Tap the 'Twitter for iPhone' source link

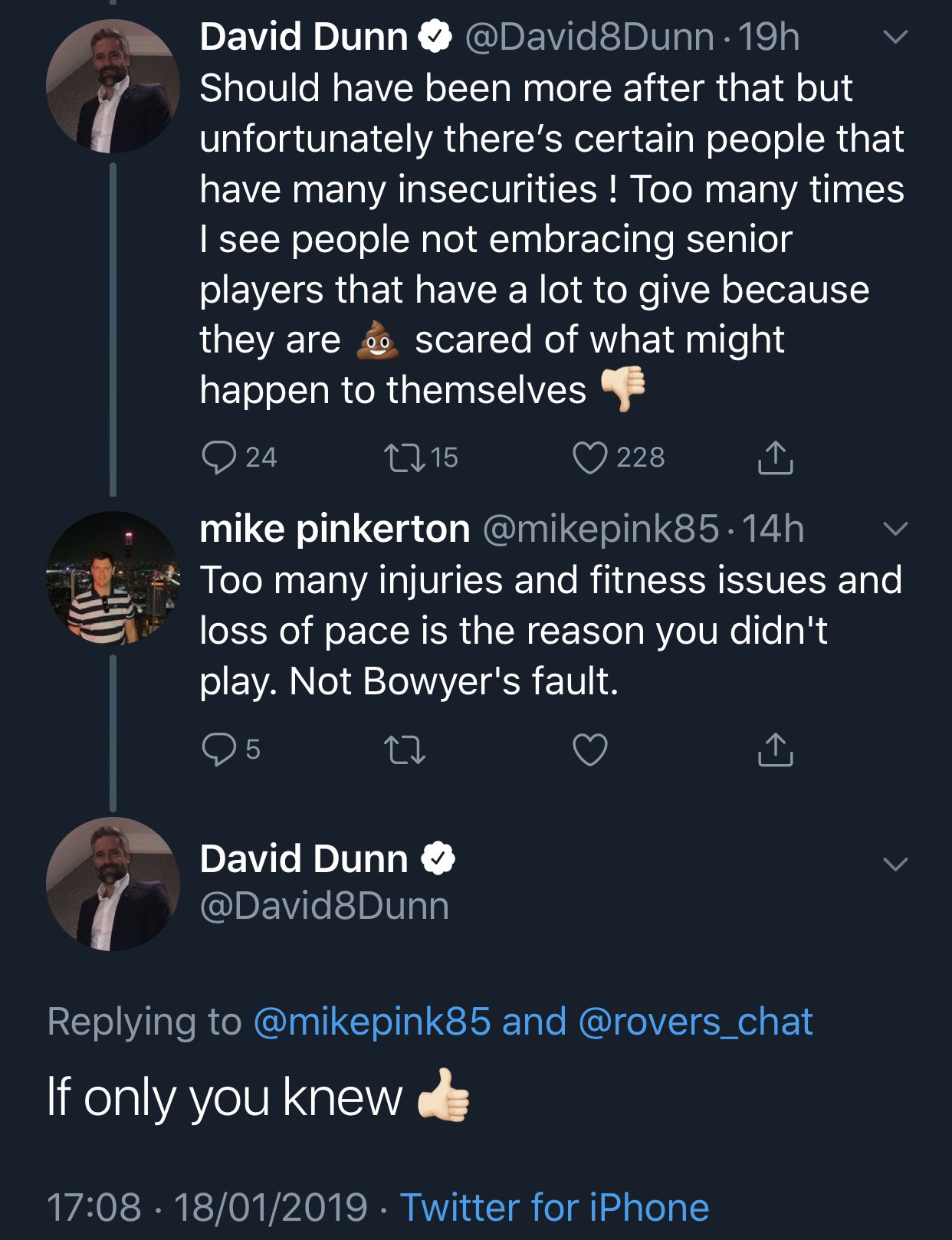pyautogui.click(x=554, y=1207)
